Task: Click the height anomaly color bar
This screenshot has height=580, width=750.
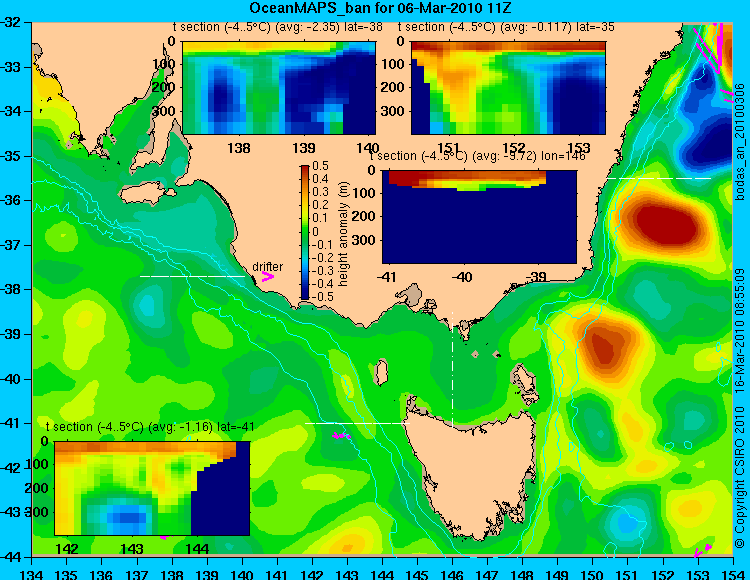Action: (305, 233)
